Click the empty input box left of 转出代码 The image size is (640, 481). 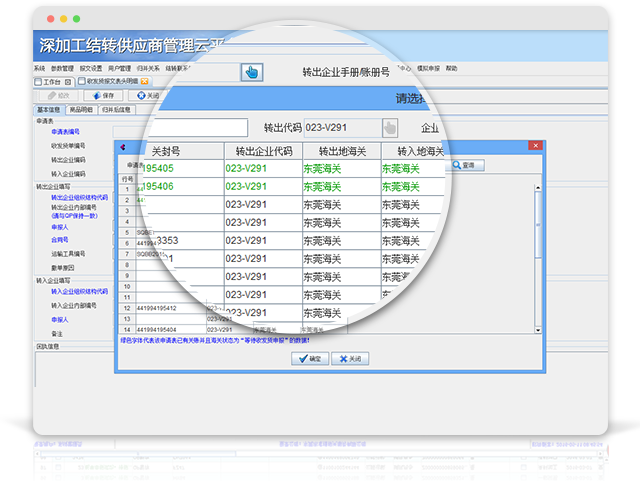198,128
